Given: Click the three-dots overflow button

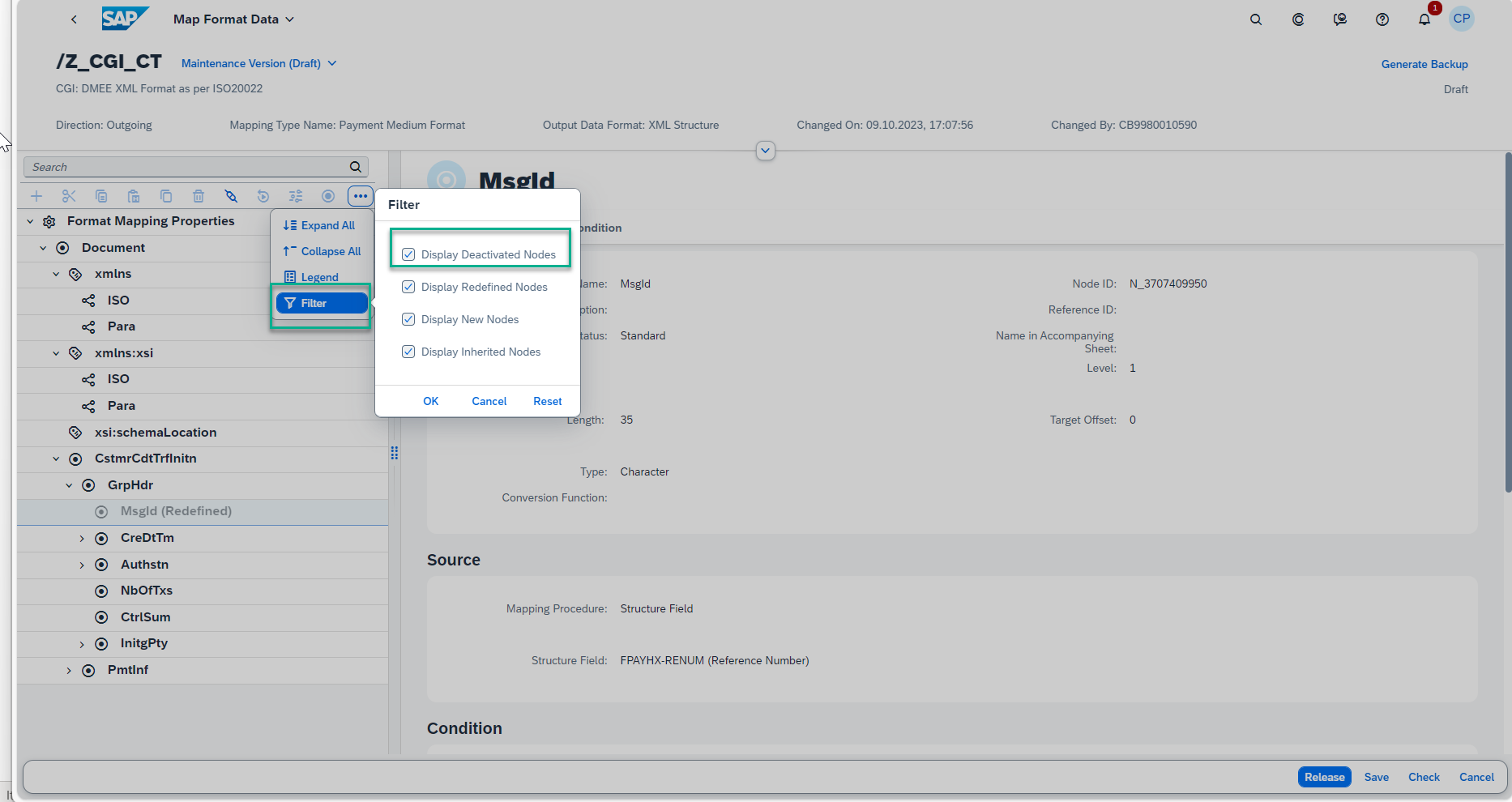Looking at the screenshot, I should 361,196.
